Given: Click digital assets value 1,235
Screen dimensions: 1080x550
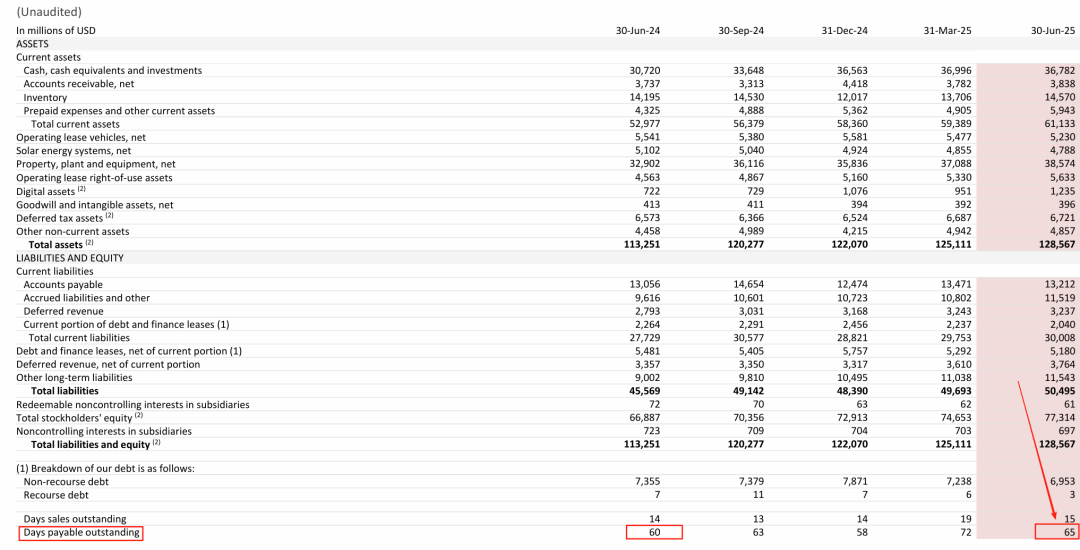Looking at the screenshot, I should (1063, 191).
